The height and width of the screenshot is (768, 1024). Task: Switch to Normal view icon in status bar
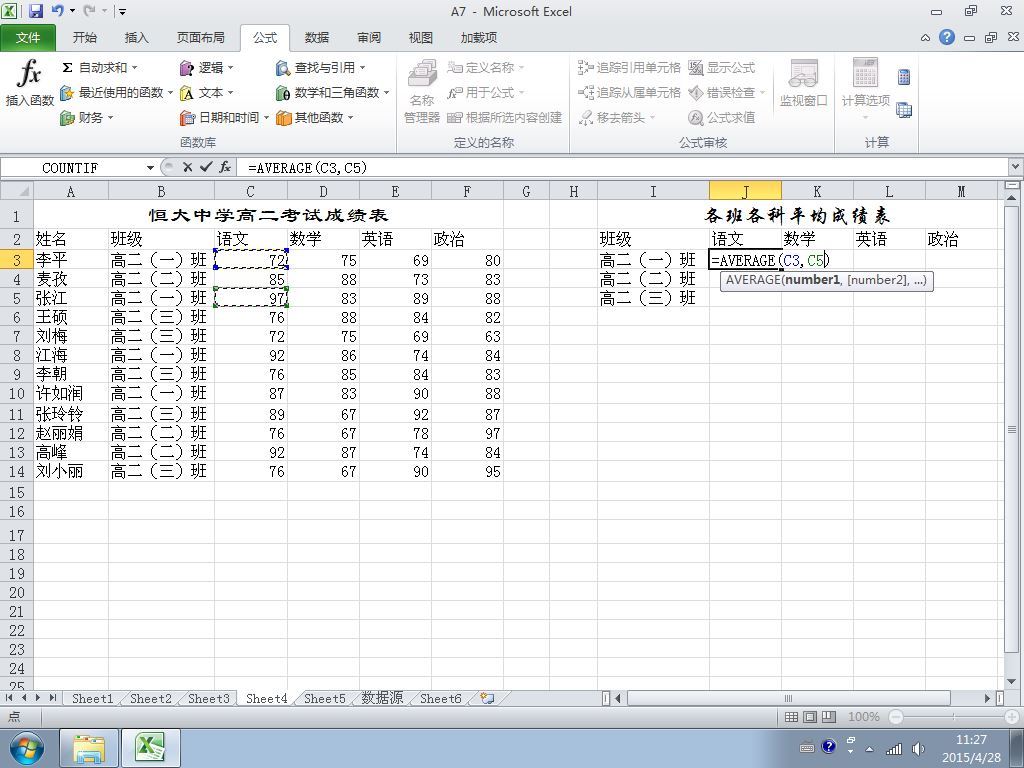[791, 717]
